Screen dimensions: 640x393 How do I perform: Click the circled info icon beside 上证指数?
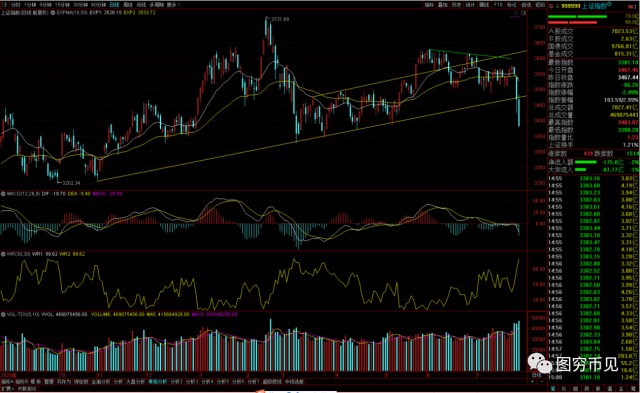coord(610,4)
